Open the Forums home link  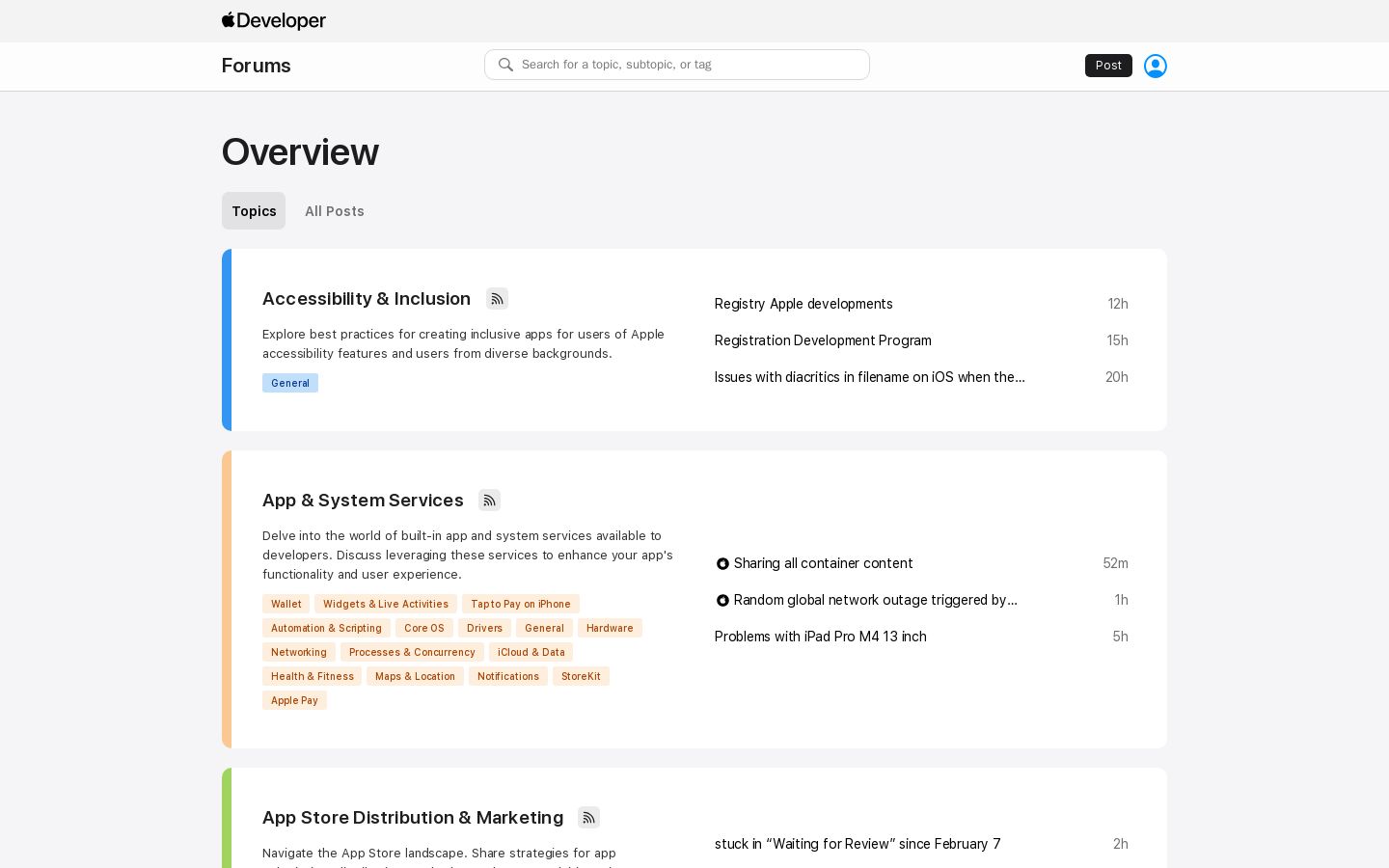257,66
